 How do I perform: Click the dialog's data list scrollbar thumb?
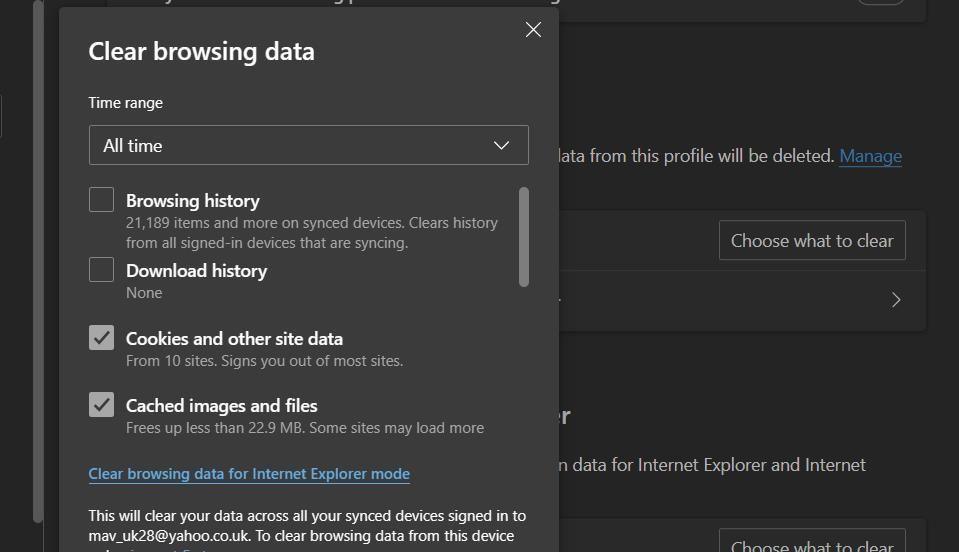(524, 237)
